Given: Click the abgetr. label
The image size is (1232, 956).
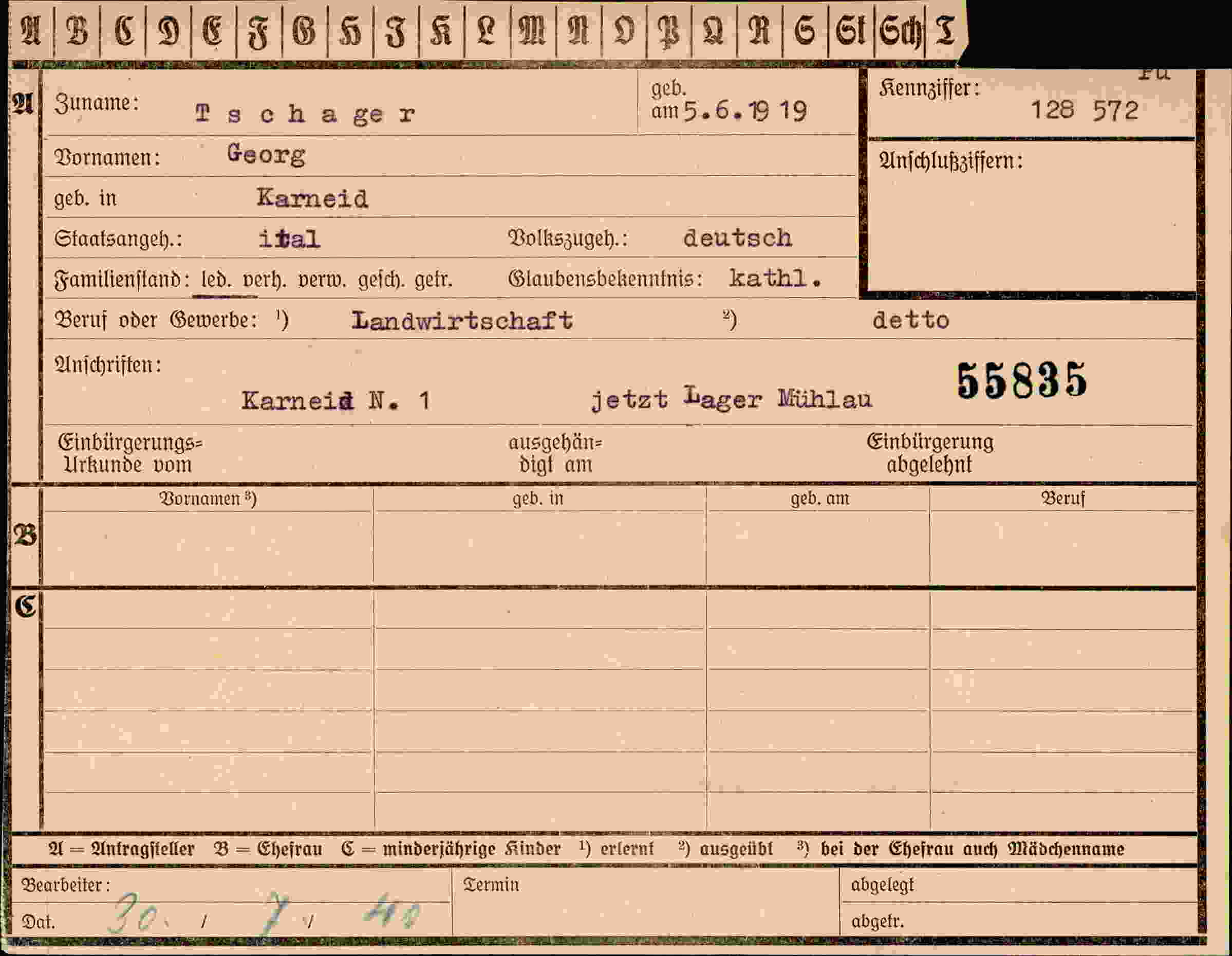Looking at the screenshot, I should 877,922.
